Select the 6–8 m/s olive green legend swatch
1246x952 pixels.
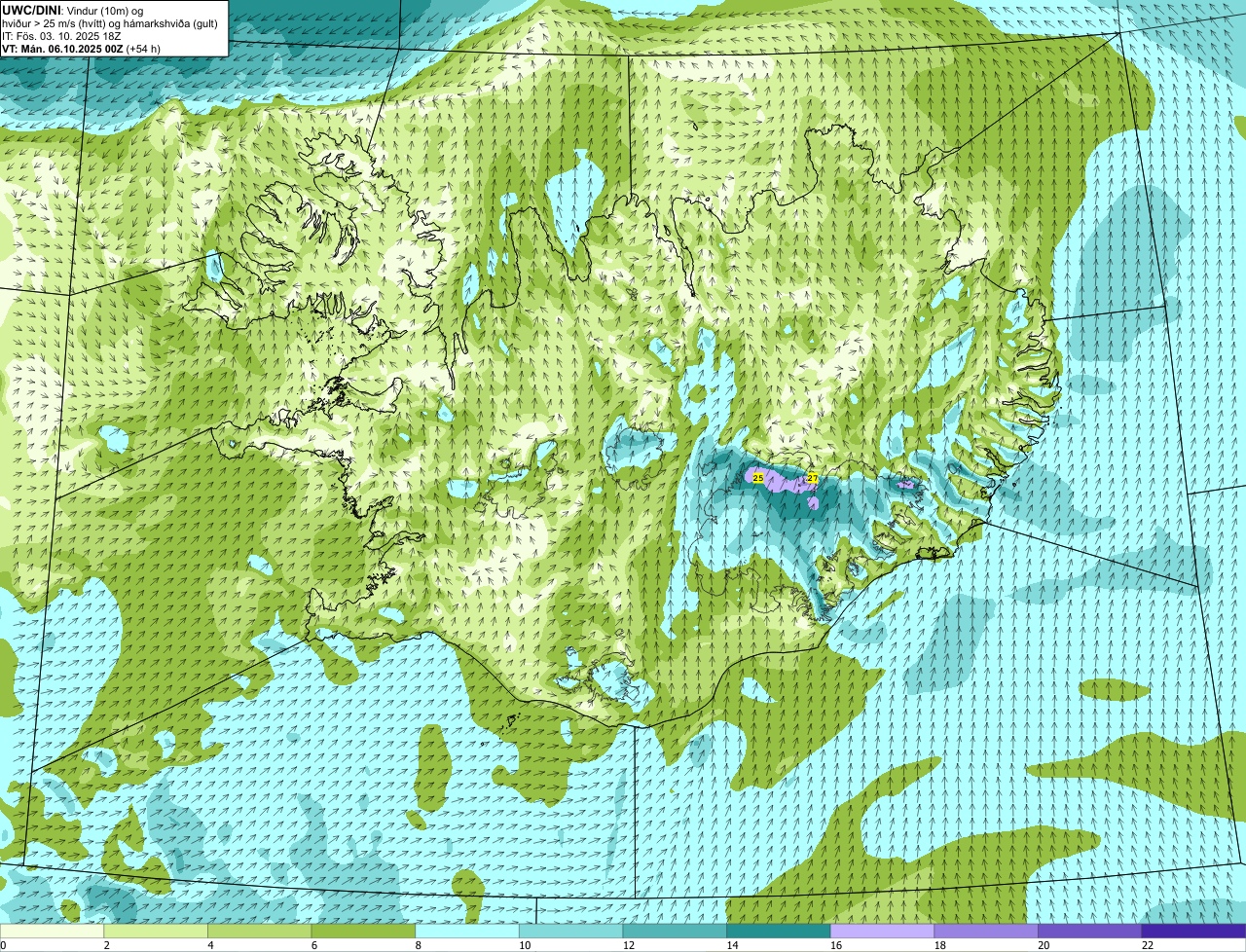[363, 931]
